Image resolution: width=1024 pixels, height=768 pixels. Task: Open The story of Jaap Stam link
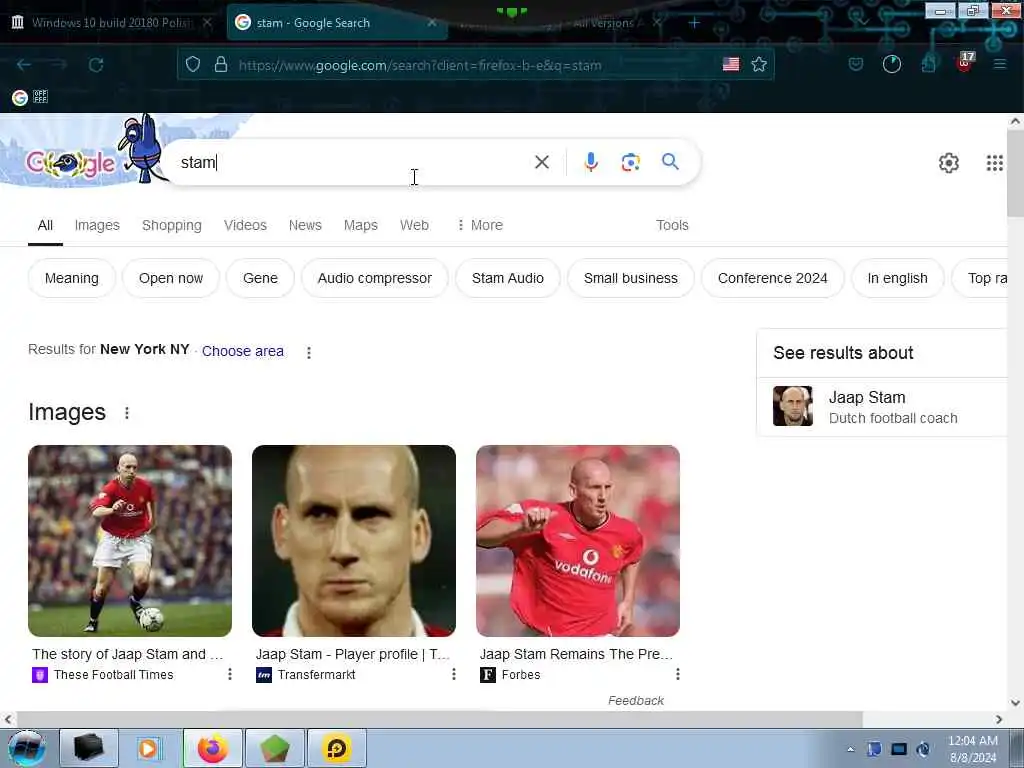click(127, 654)
